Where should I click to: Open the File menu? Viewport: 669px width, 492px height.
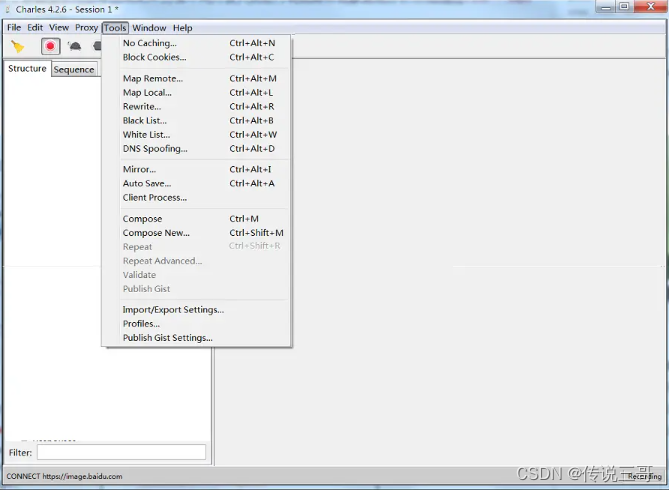pos(14,28)
